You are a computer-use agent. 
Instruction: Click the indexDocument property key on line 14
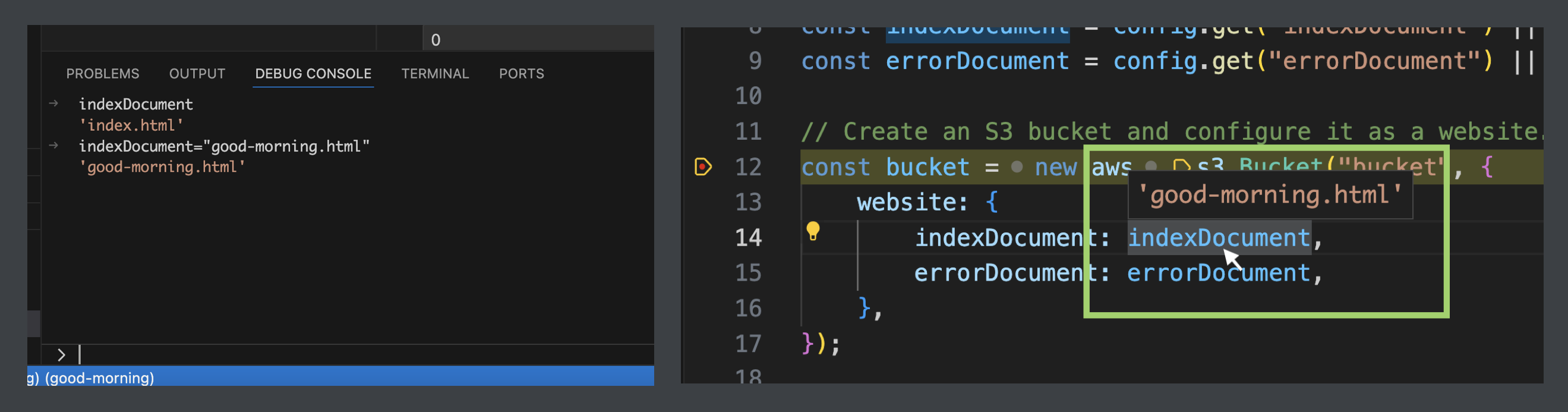1006,238
